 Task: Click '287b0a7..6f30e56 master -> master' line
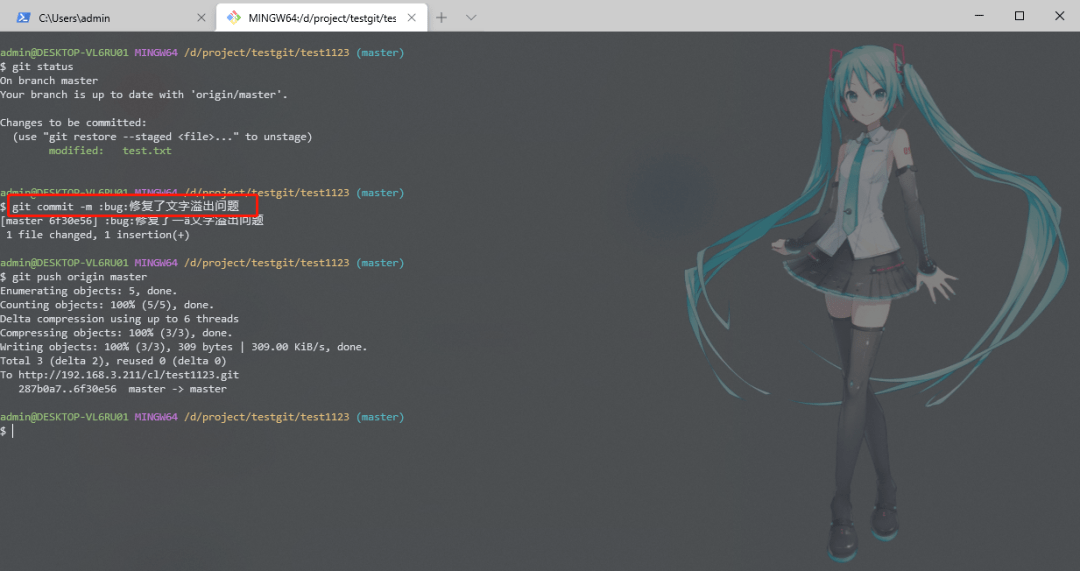pyautogui.click(x=122, y=389)
